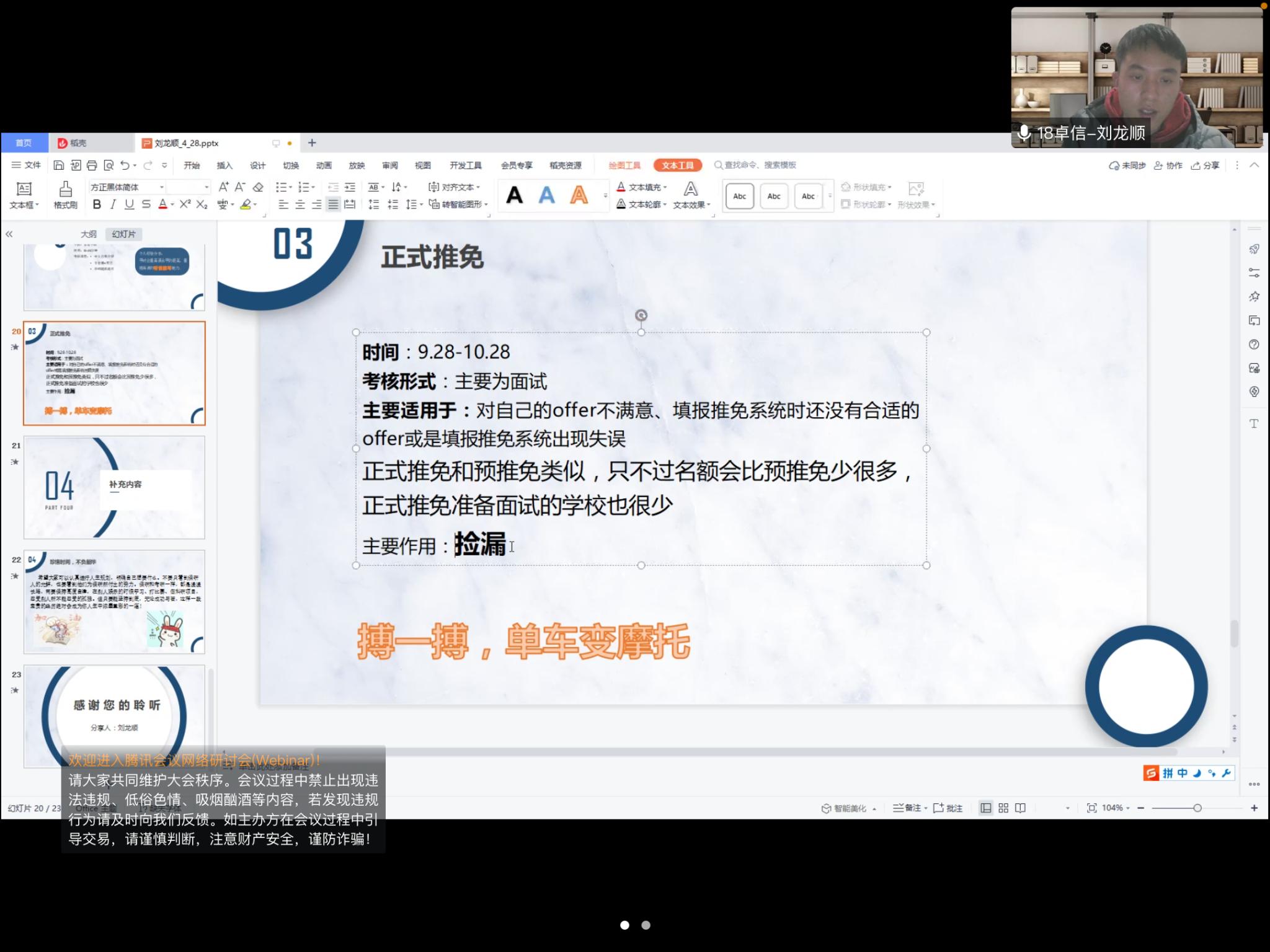Click the zoom slider handle
The width and height of the screenshot is (1270, 952).
1197,808
